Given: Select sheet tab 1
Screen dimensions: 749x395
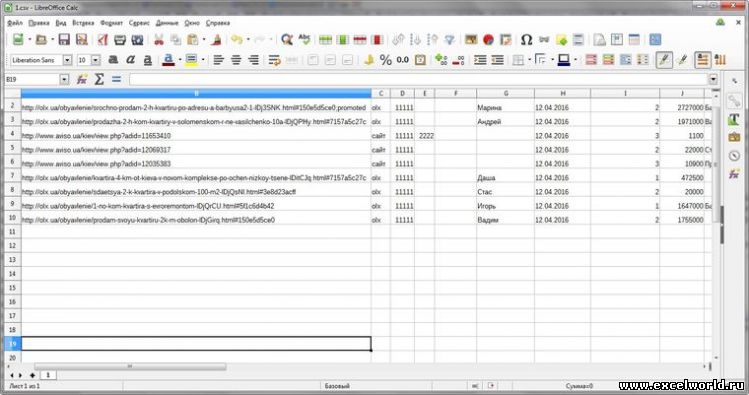Looking at the screenshot, I should click(48, 375).
